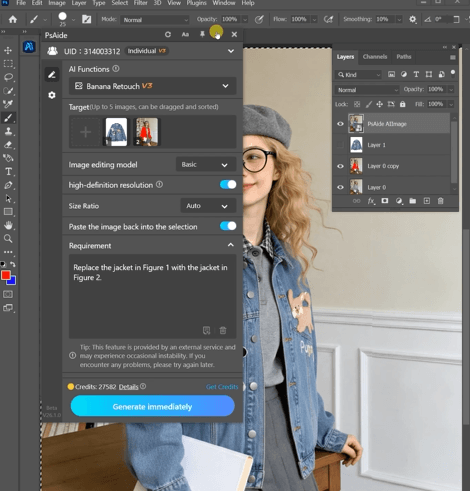Delete layer with the trash icon

point(440,201)
